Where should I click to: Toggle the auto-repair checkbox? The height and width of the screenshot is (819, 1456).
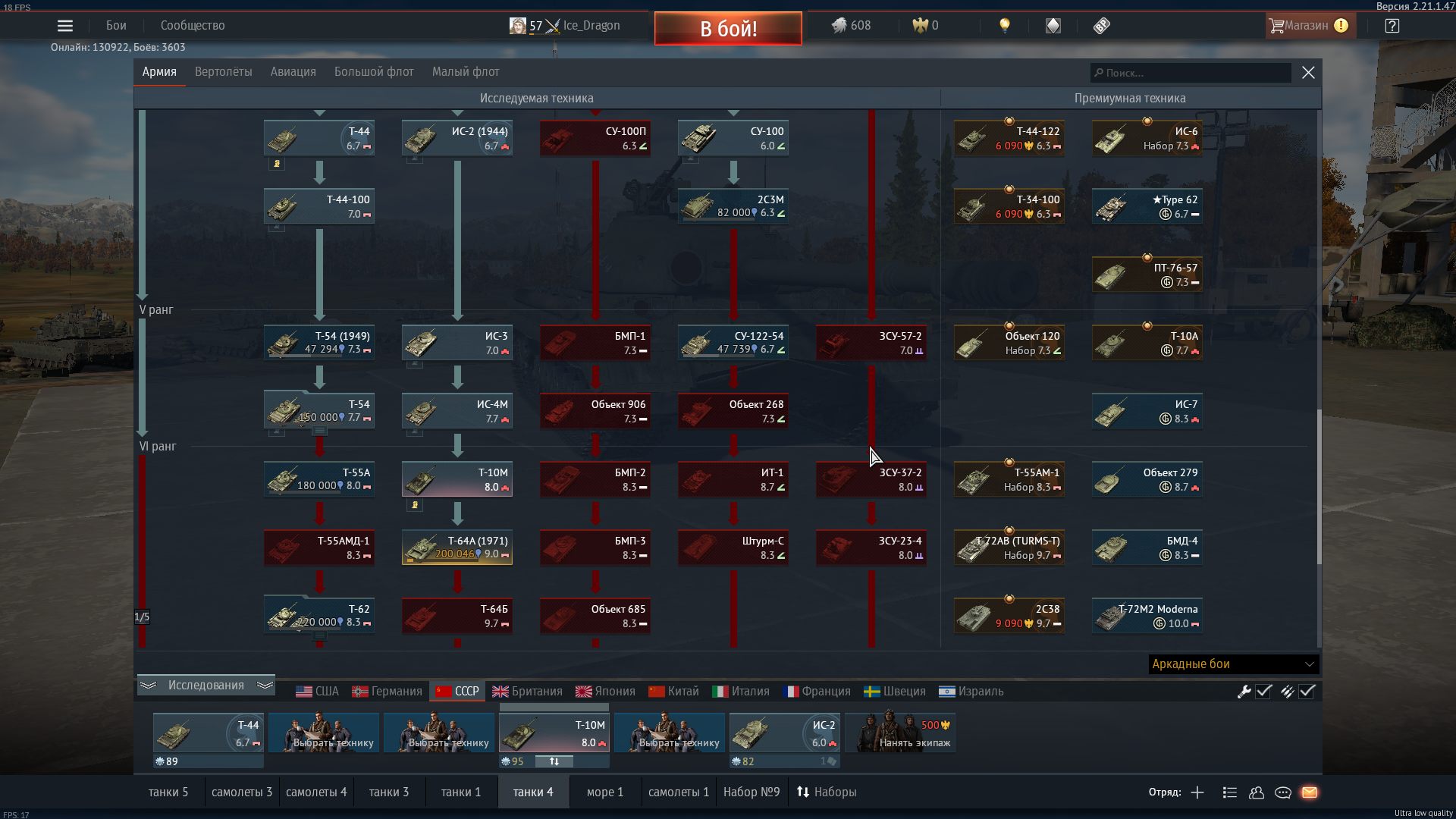click(x=1263, y=692)
